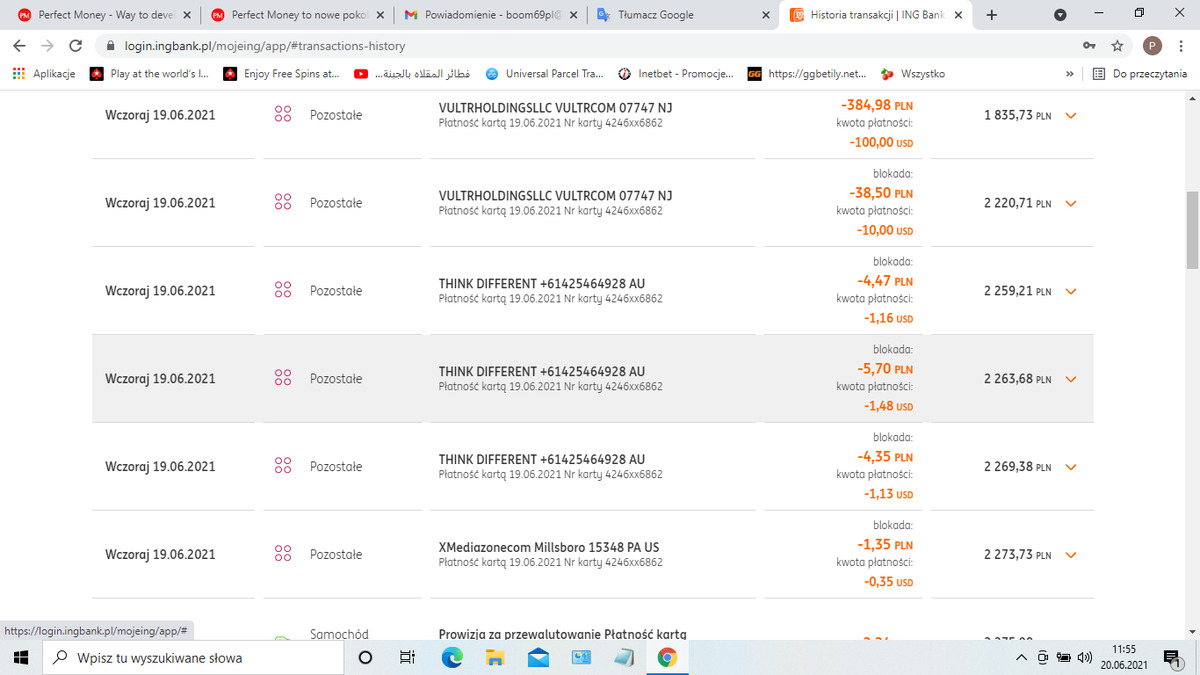Click the page's vertical scrollbar thumb
The image size is (1200, 675).
coord(1192,228)
